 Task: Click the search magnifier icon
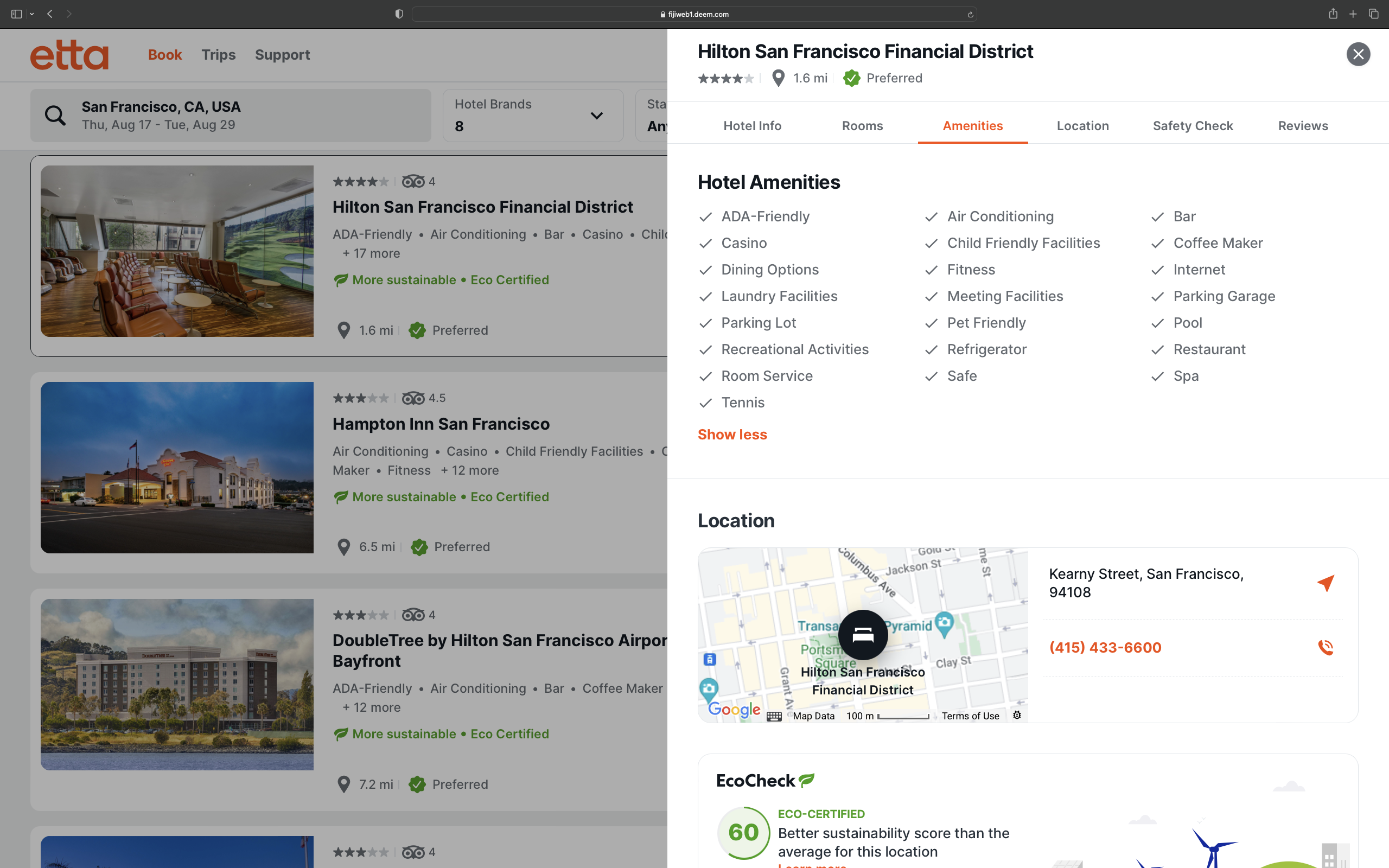pyautogui.click(x=55, y=116)
